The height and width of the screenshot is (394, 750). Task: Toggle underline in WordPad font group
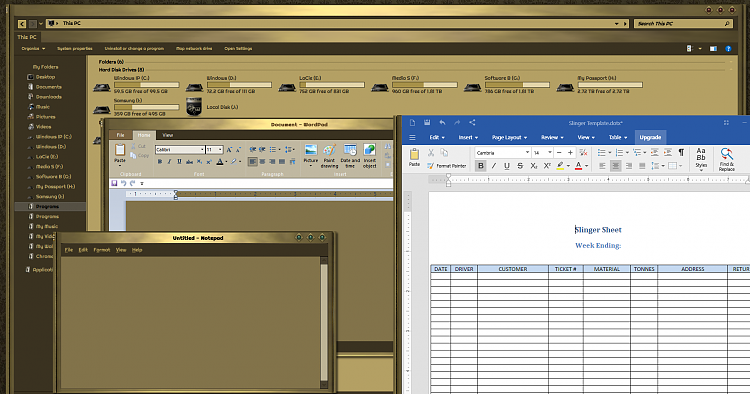pos(179,162)
